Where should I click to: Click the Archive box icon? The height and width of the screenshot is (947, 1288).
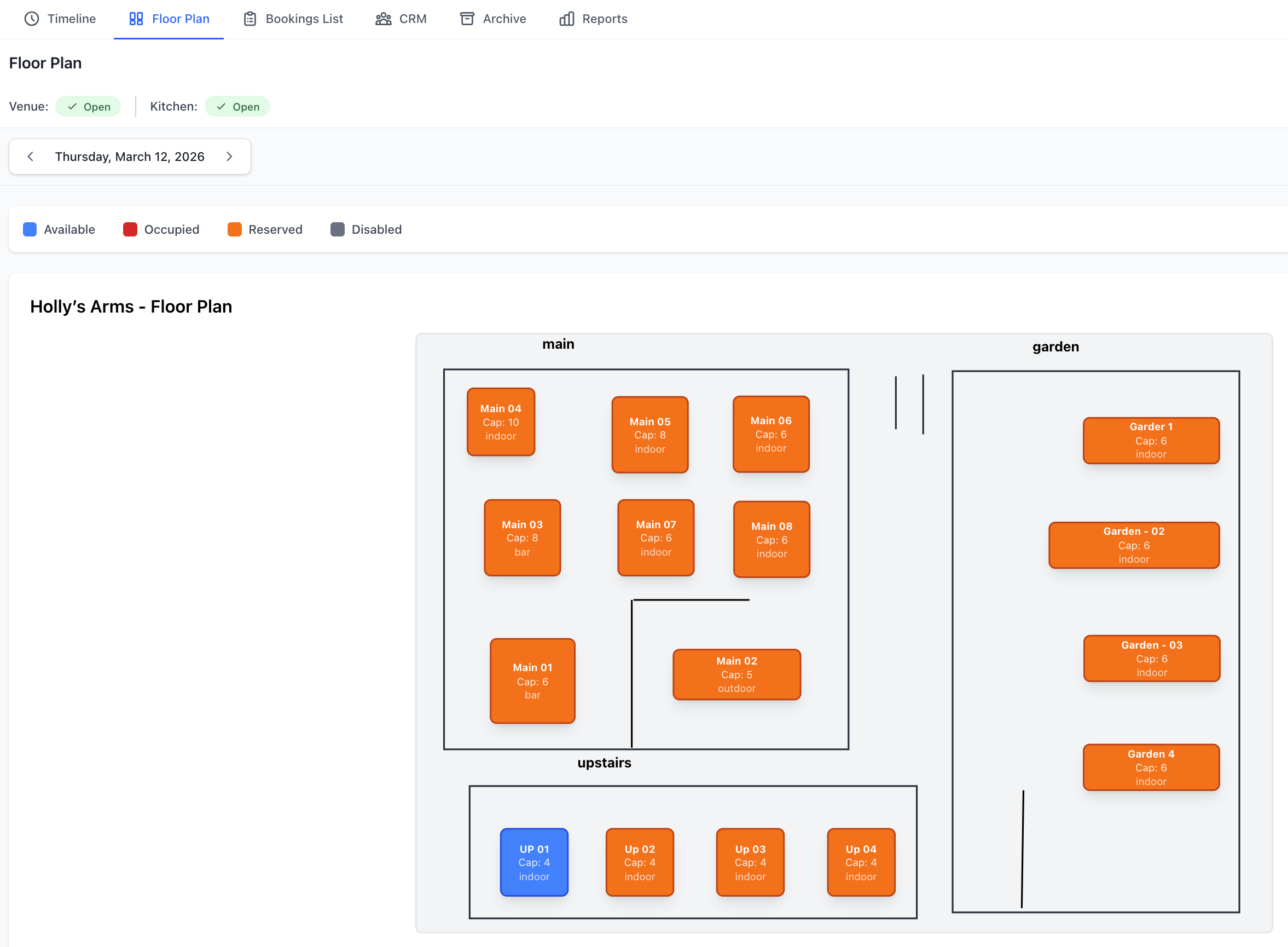point(467,19)
